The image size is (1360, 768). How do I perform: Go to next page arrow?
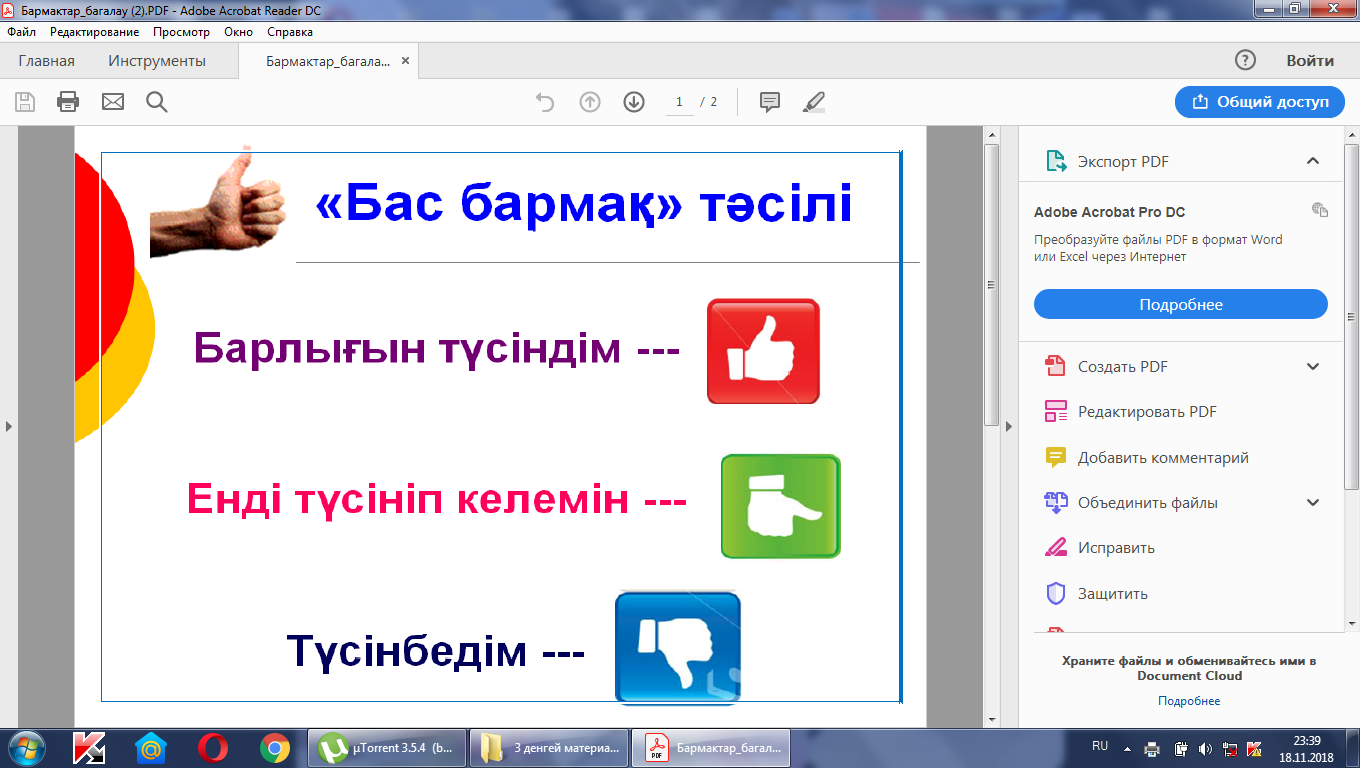634,102
